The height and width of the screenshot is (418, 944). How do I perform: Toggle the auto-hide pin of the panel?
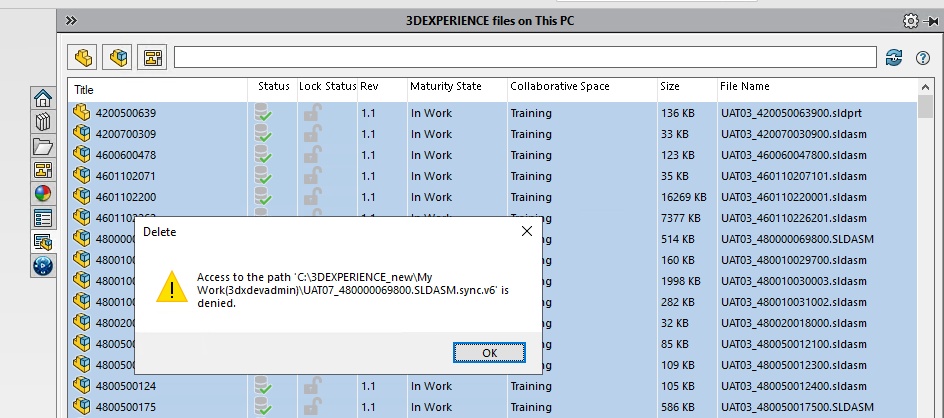pos(931,21)
